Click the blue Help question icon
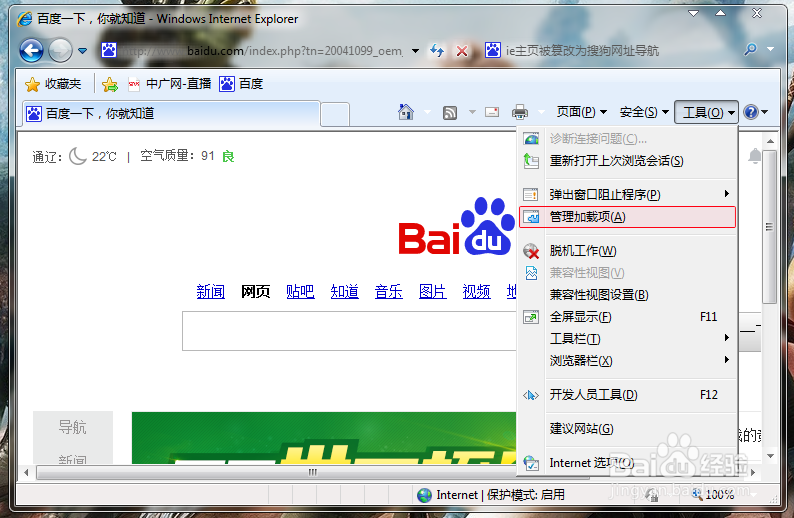794x518 pixels. pyautogui.click(x=751, y=112)
